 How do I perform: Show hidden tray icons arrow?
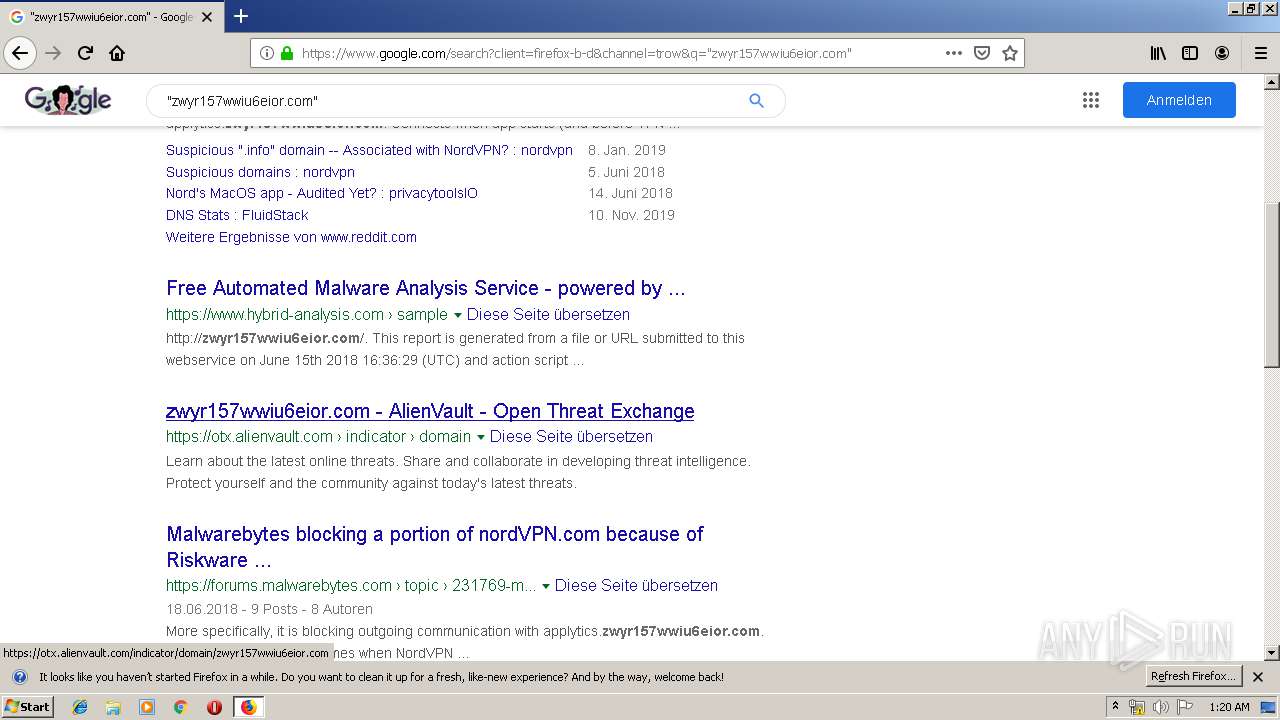tap(1115, 707)
